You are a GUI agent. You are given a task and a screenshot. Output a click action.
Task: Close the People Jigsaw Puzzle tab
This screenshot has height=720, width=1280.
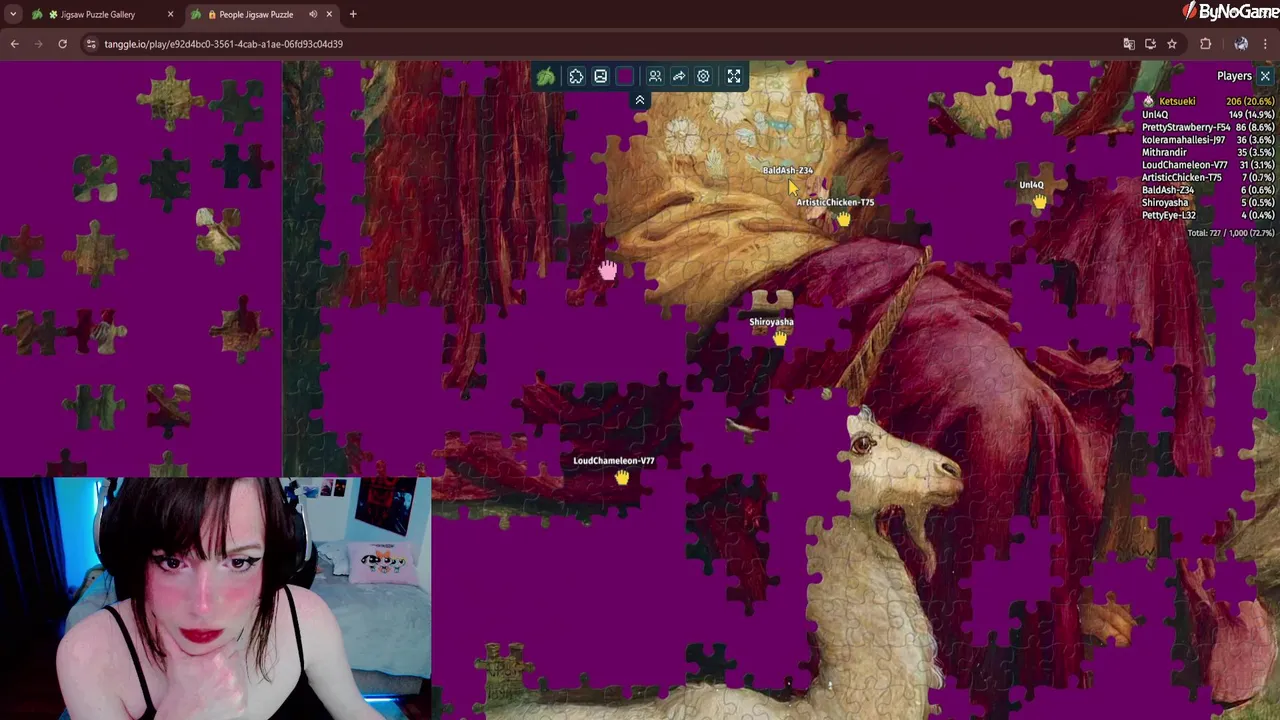(x=329, y=14)
